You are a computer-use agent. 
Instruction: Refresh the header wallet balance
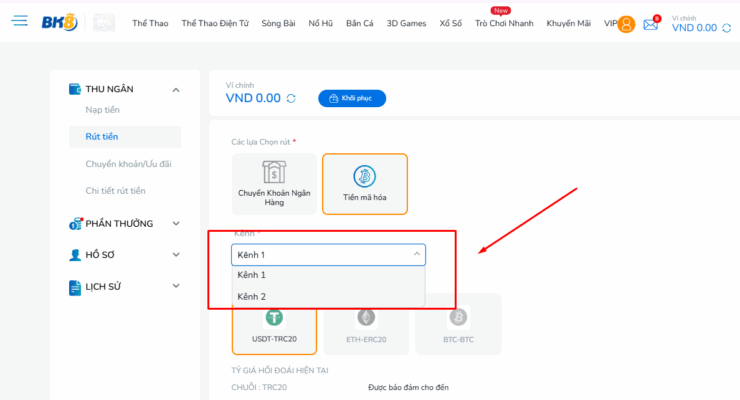tap(727, 28)
